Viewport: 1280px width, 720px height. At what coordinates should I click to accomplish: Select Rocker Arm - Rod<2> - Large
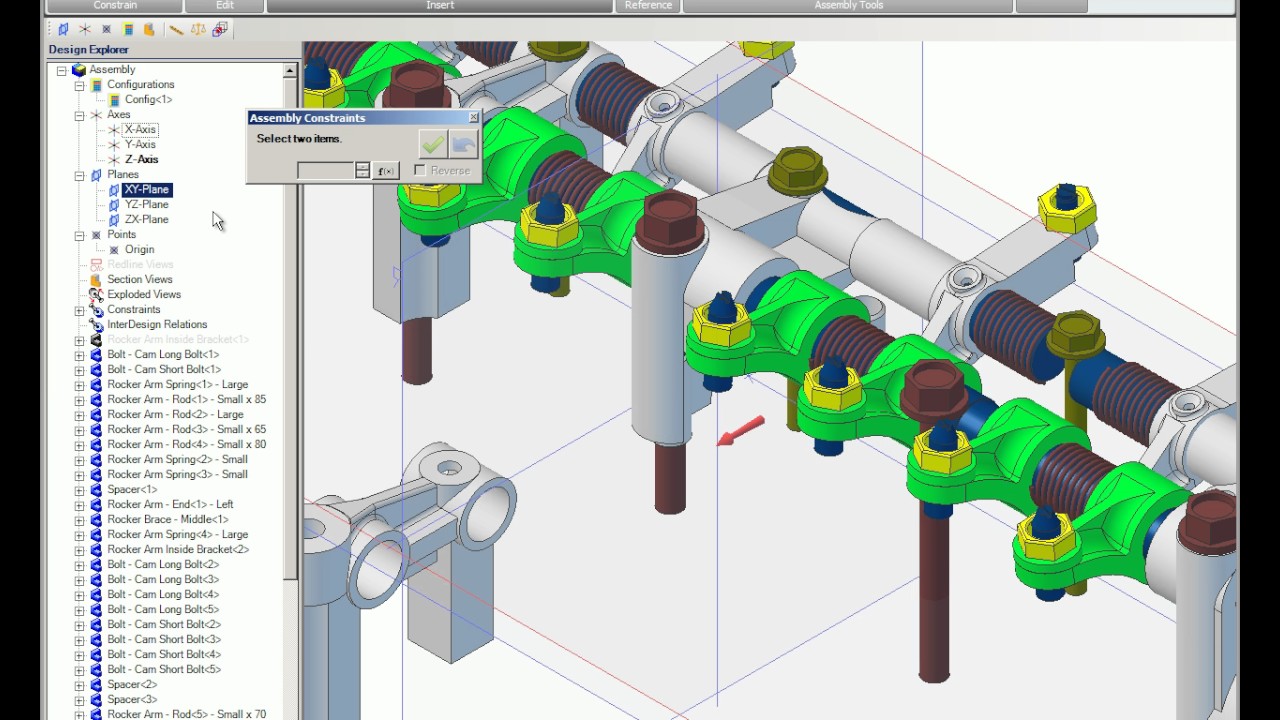pos(175,415)
